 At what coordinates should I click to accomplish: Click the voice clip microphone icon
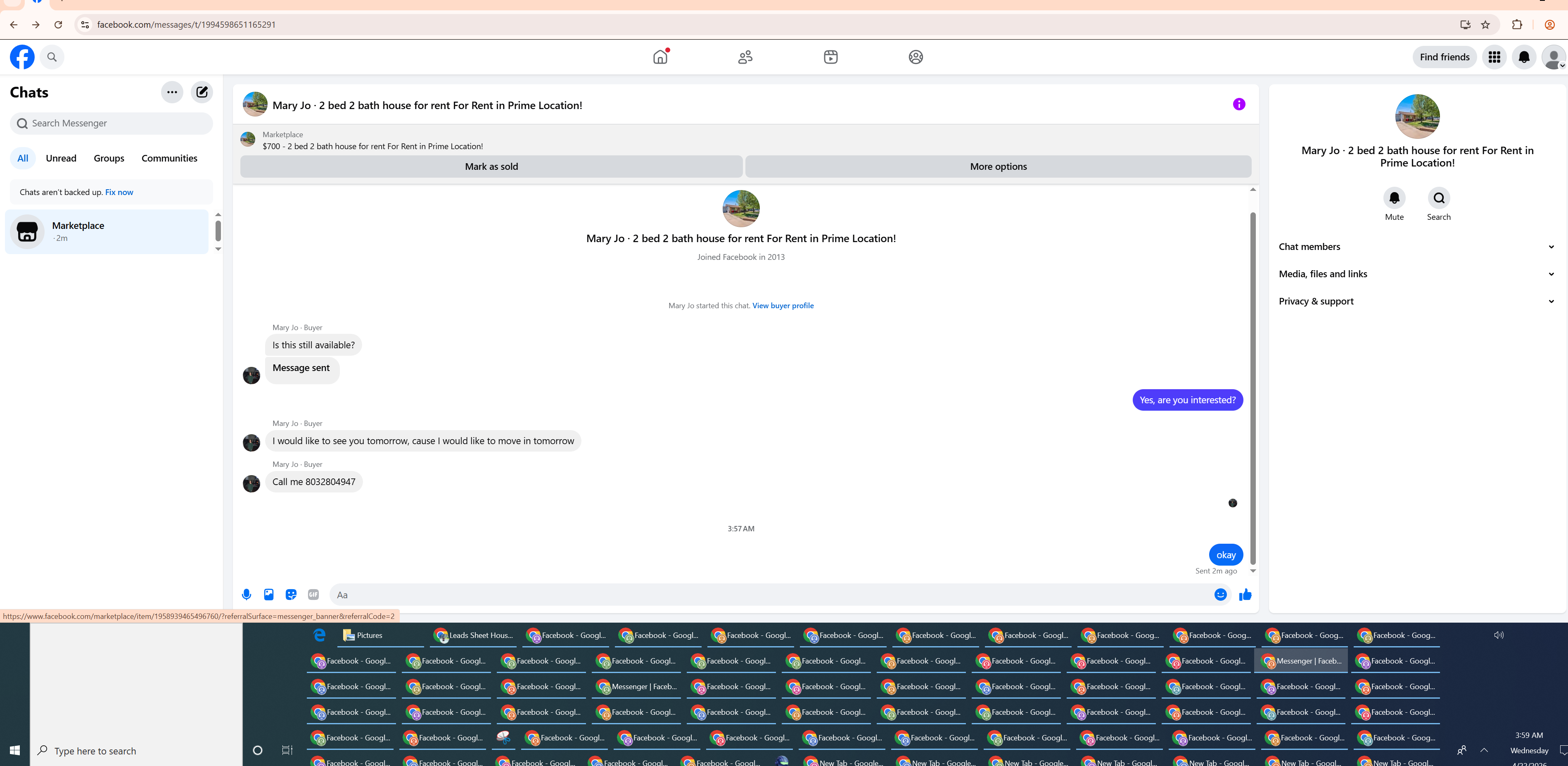[x=246, y=594]
